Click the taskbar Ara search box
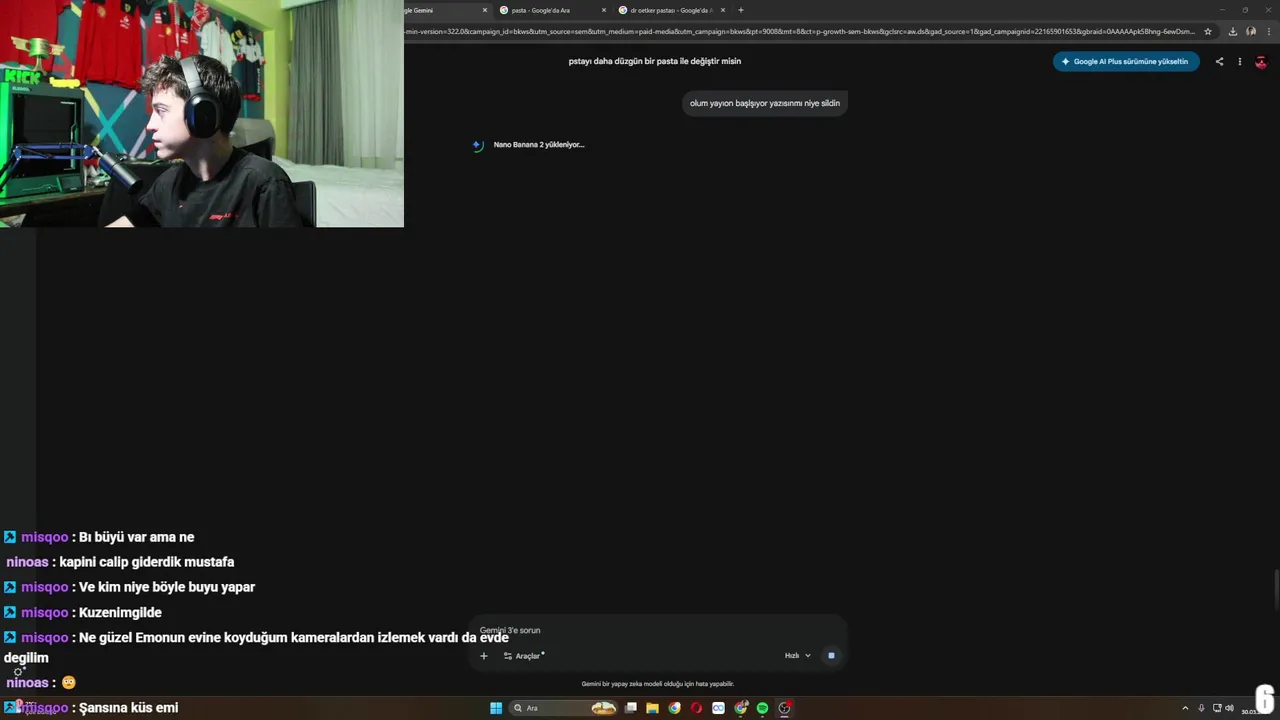This screenshot has height=720, width=1280. pos(563,708)
